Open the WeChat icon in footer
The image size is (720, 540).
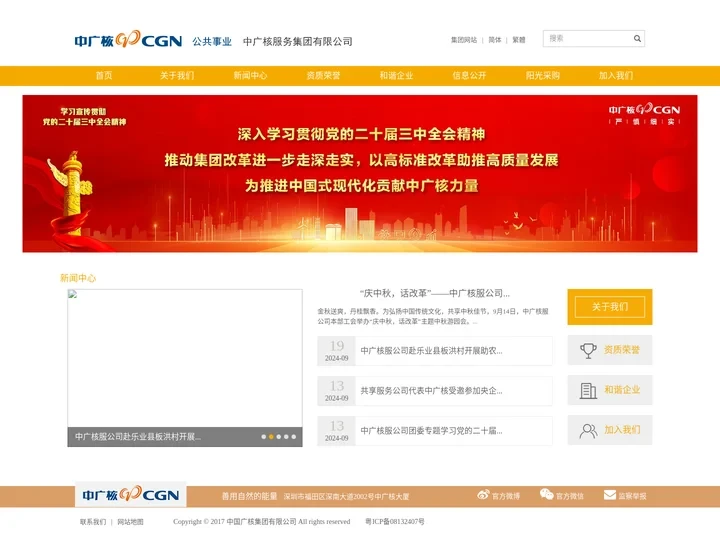click(x=546, y=495)
